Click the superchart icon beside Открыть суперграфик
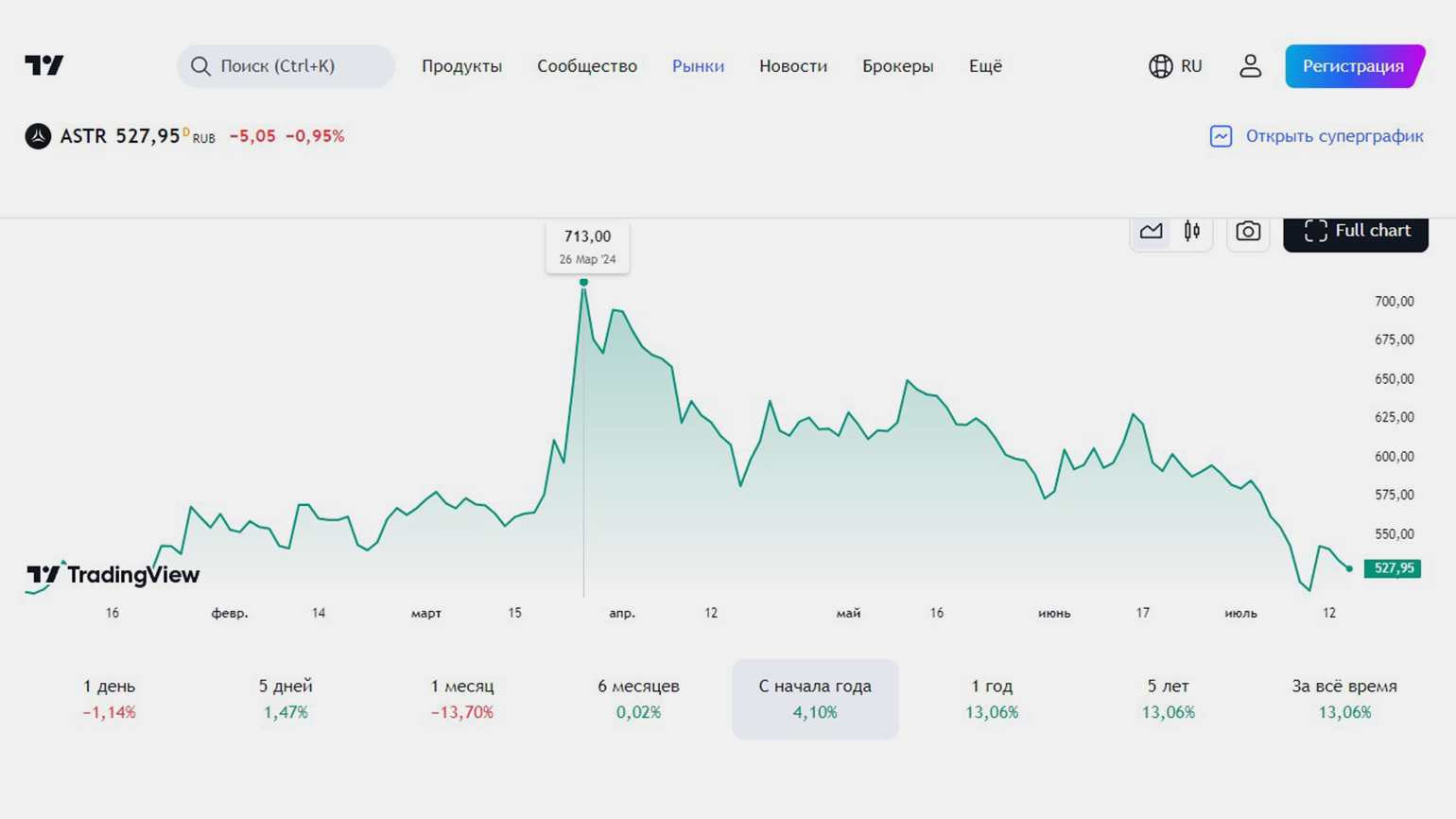 point(1221,136)
